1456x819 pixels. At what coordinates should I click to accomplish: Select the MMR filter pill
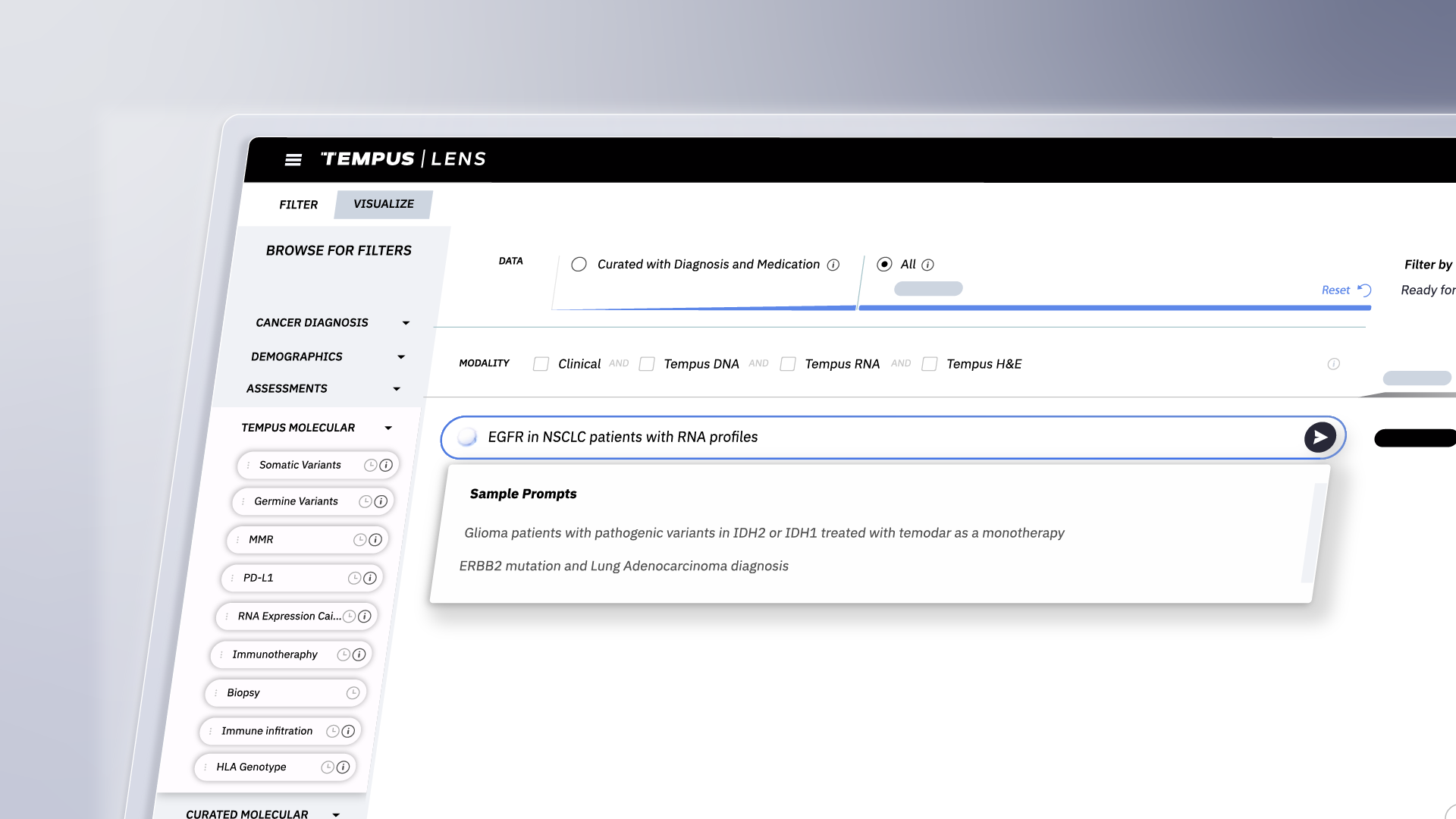click(307, 540)
